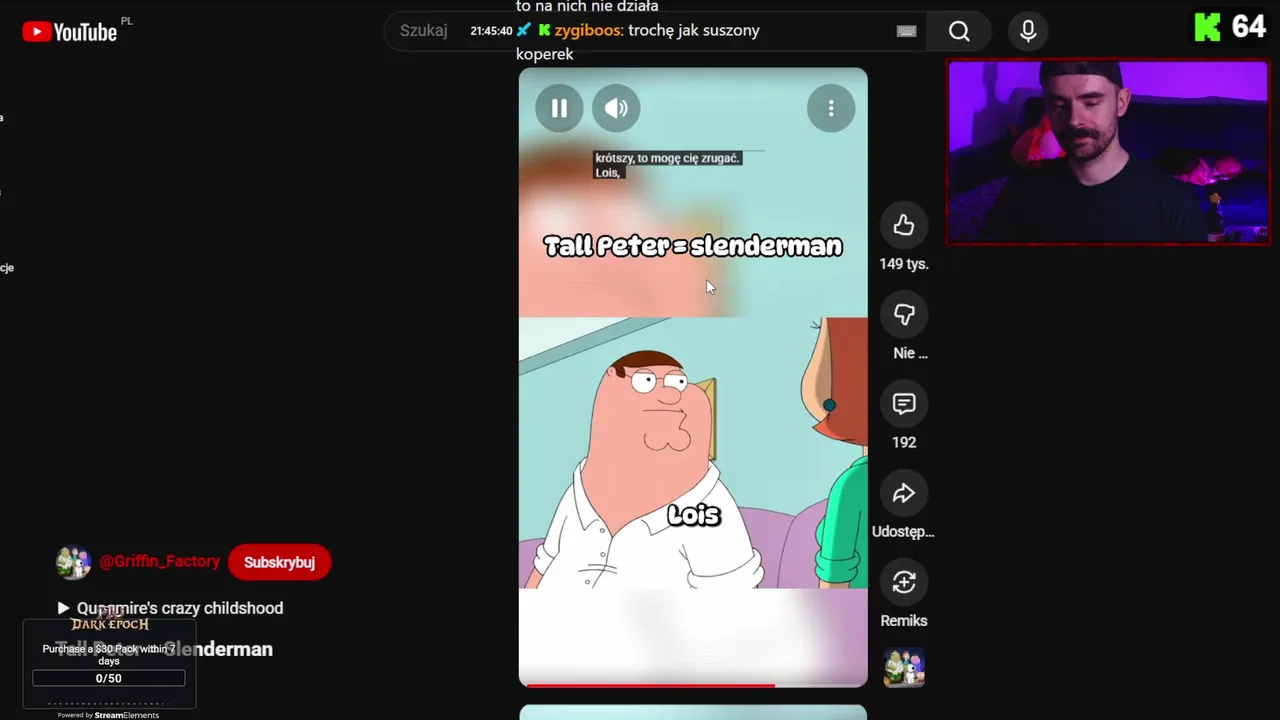Focus the Szukaj search field
Image resolution: width=1280 pixels, height=720 pixels.
pyautogui.click(x=655, y=31)
